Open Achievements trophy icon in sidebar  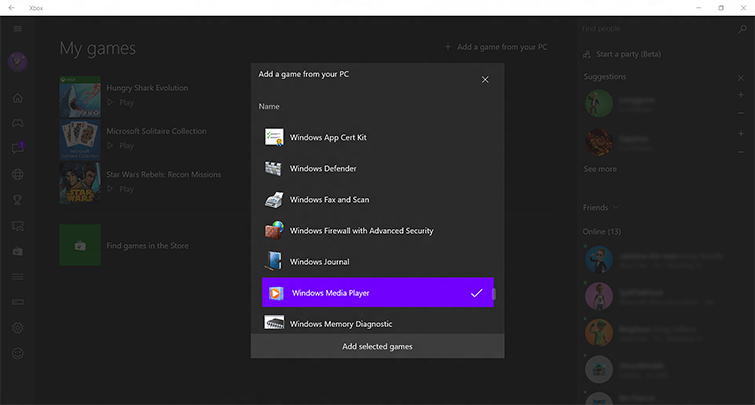tap(17, 200)
